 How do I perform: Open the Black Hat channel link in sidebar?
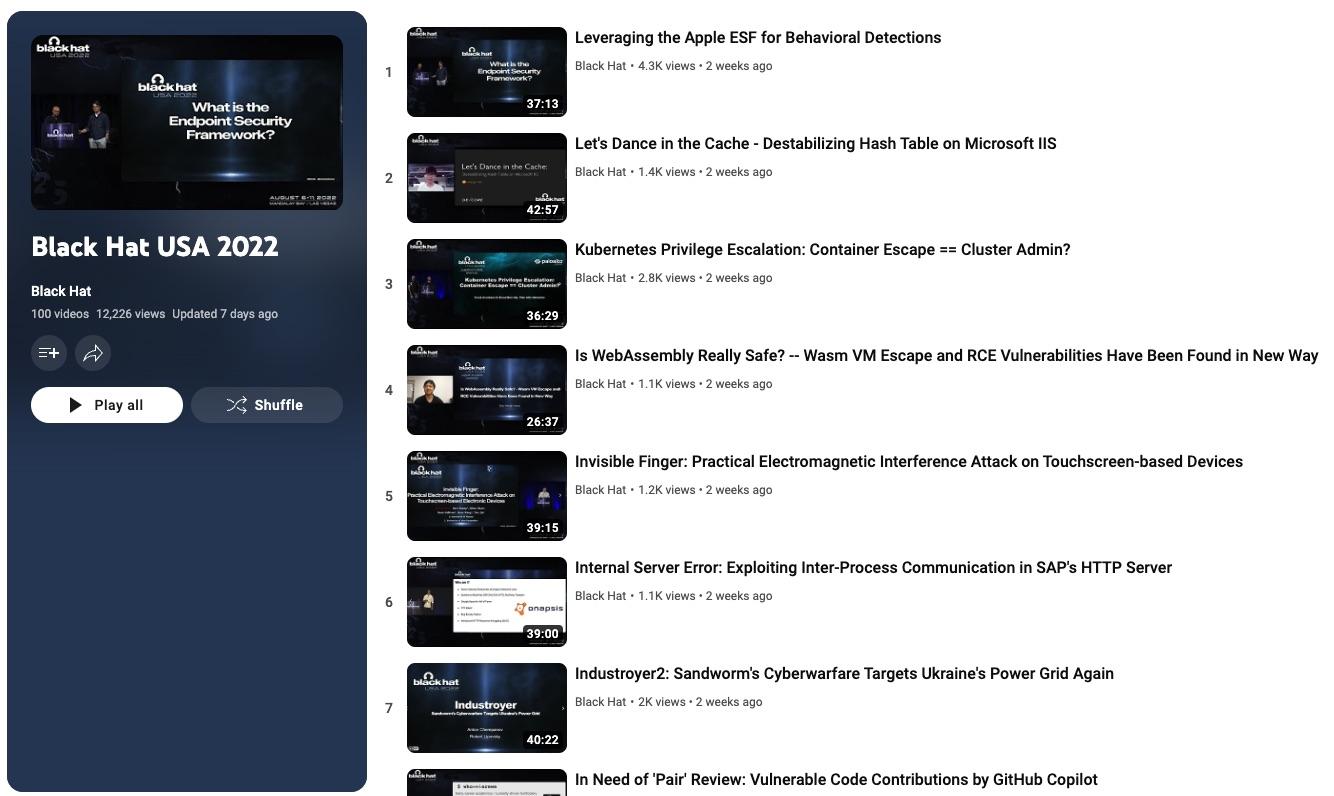click(x=61, y=291)
